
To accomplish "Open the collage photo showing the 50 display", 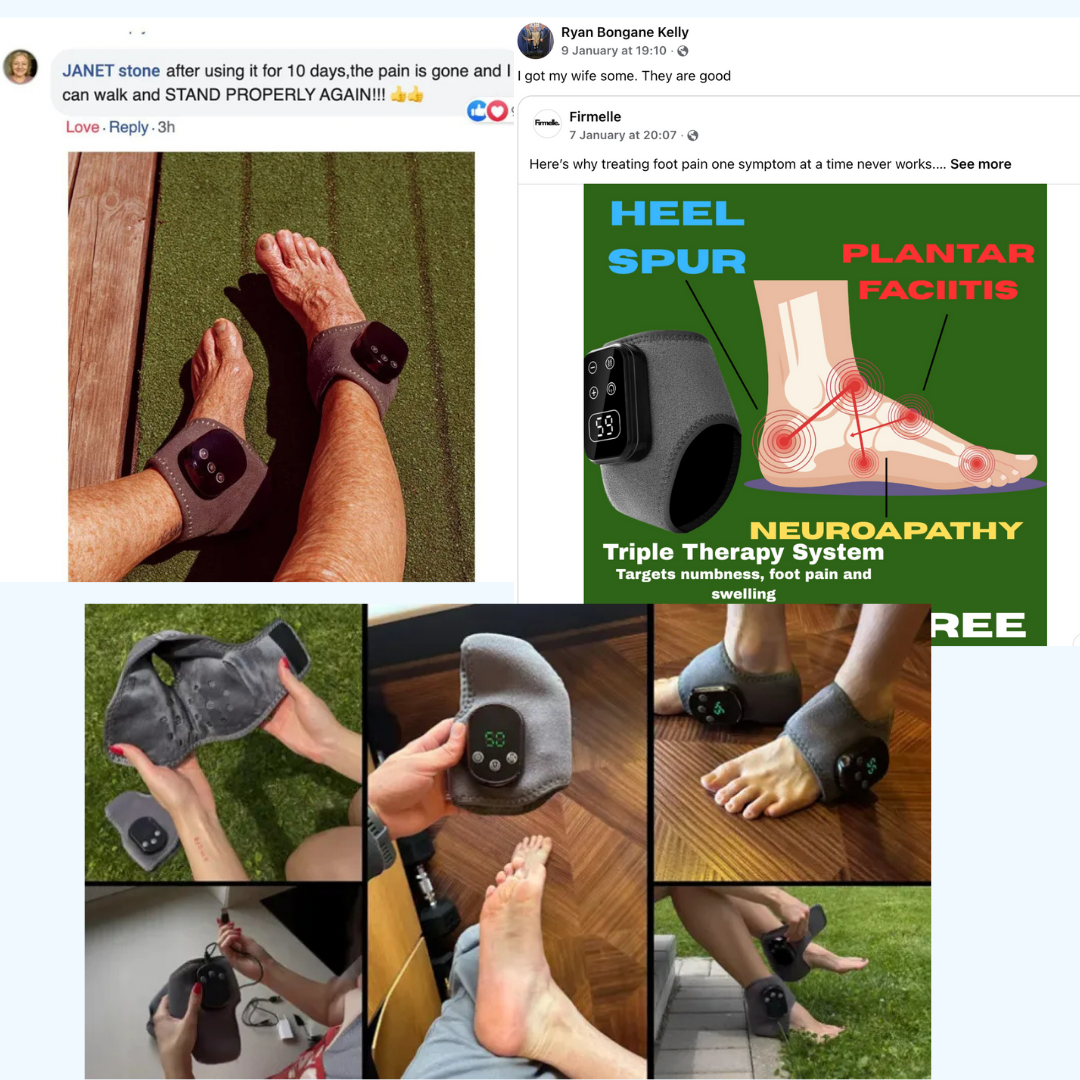I will tap(510, 841).
